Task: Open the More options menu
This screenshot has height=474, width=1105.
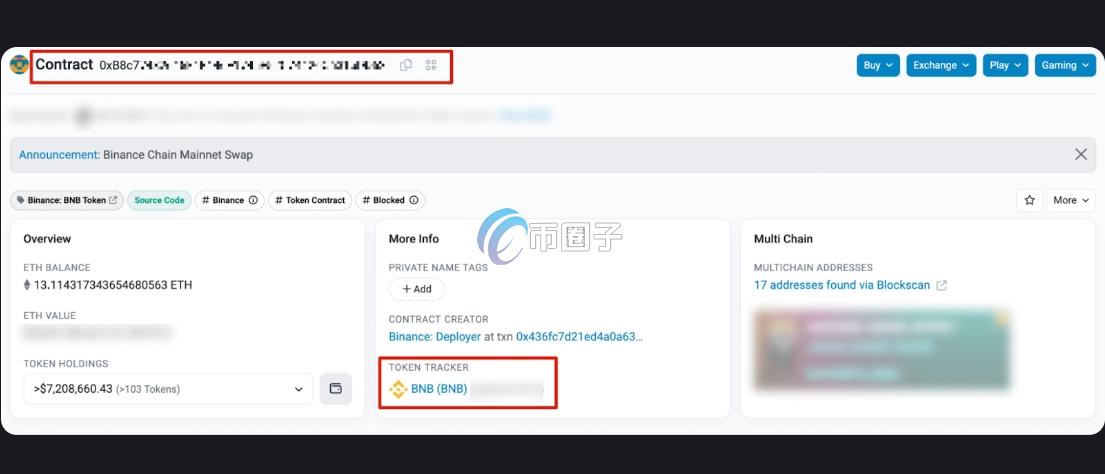Action: (1070, 200)
